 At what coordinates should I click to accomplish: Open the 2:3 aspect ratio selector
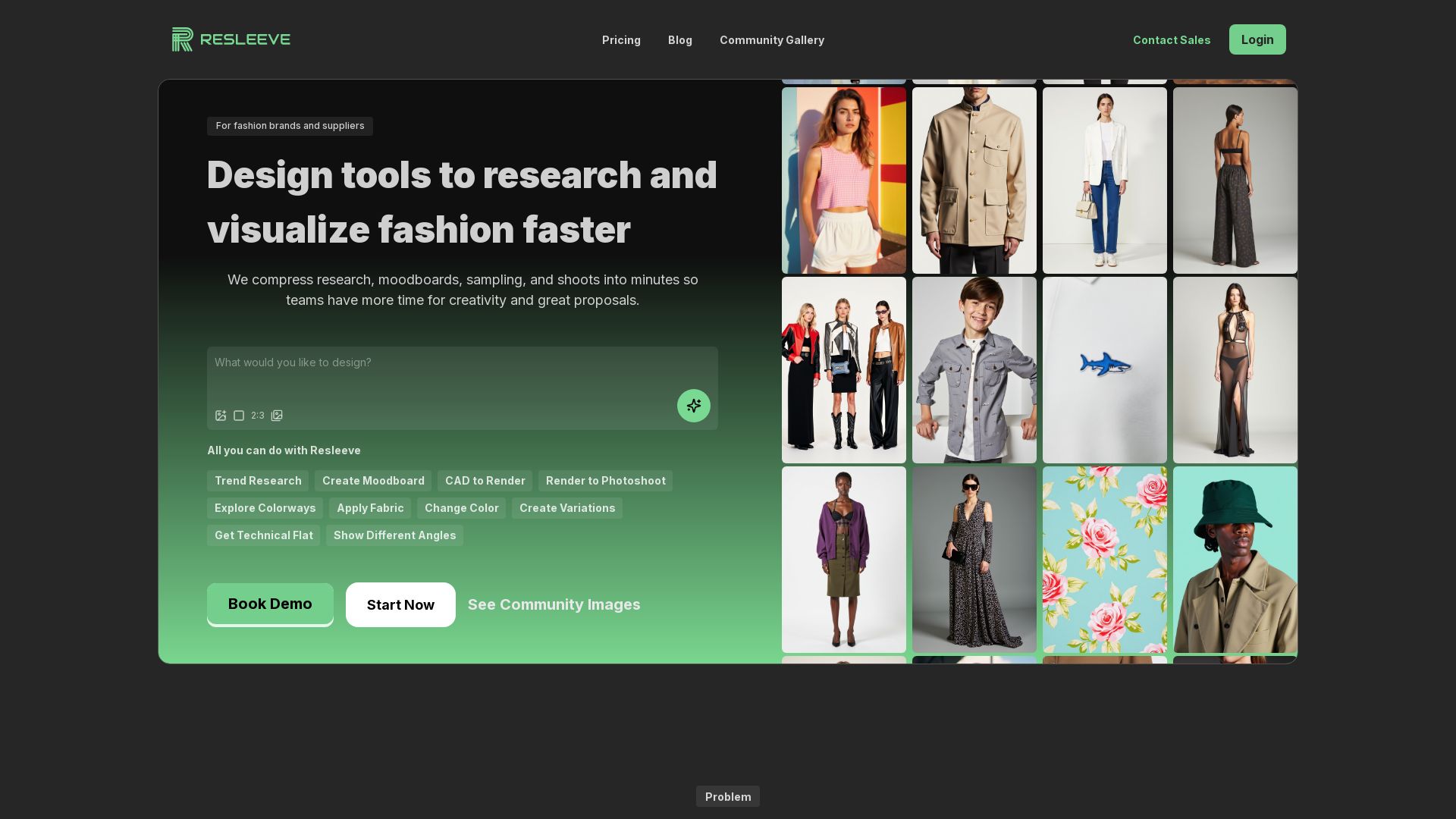coord(258,416)
